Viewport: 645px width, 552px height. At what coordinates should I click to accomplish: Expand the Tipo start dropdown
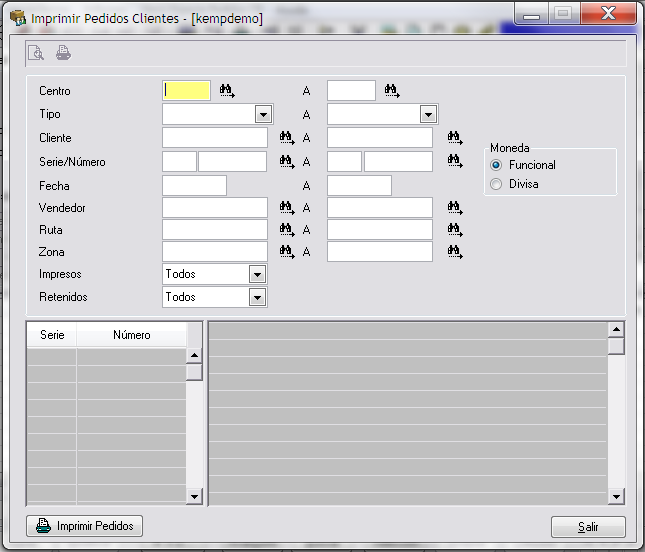[x=263, y=114]
